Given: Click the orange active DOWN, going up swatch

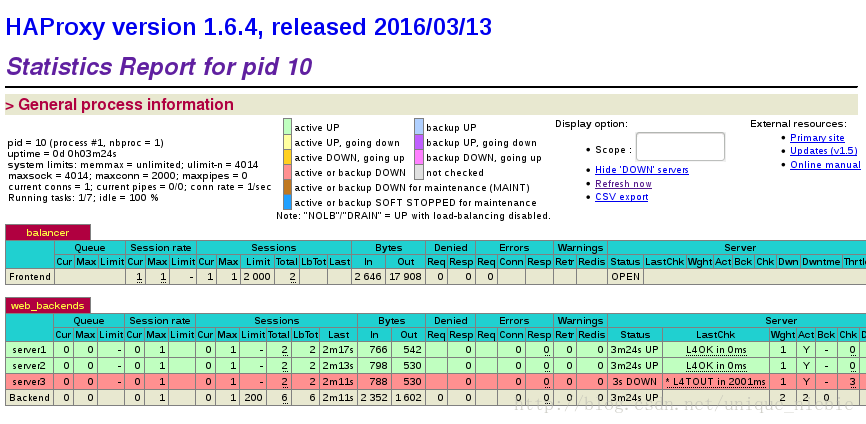Looking at the screenshot, I should pyautogui.click(x=287, y=157).
